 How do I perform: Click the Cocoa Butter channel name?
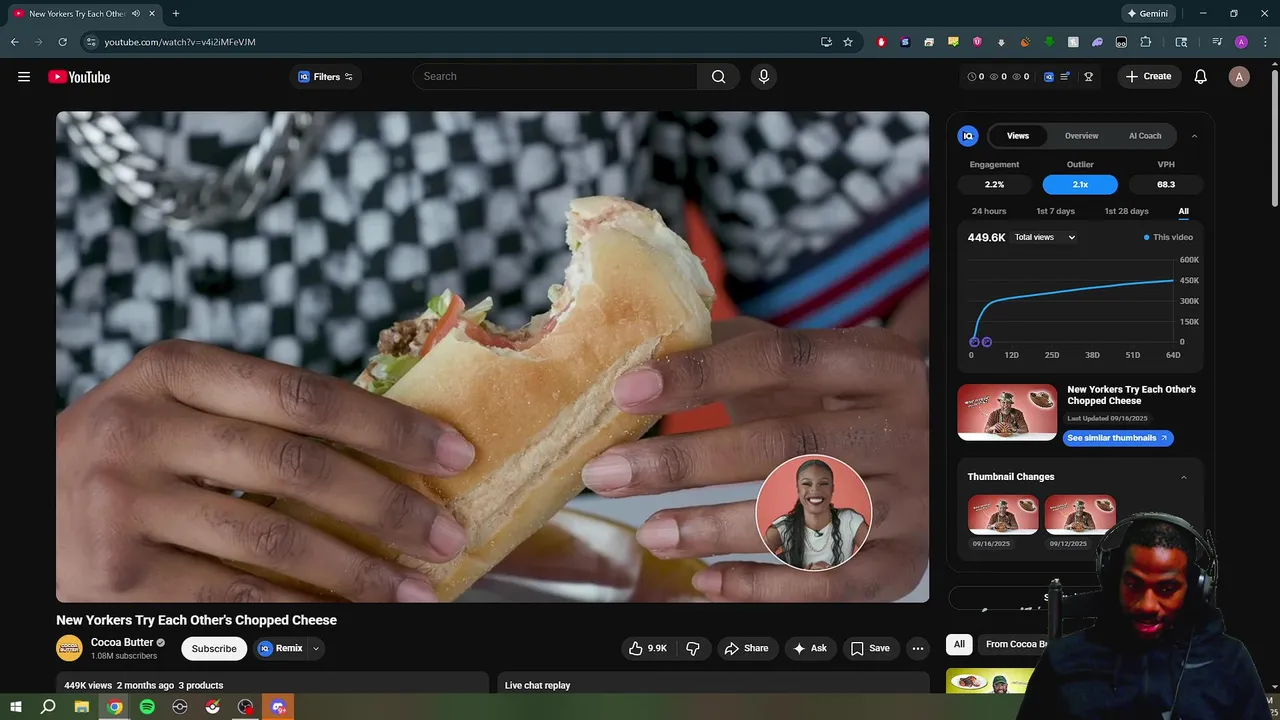(x=122, y=643)
